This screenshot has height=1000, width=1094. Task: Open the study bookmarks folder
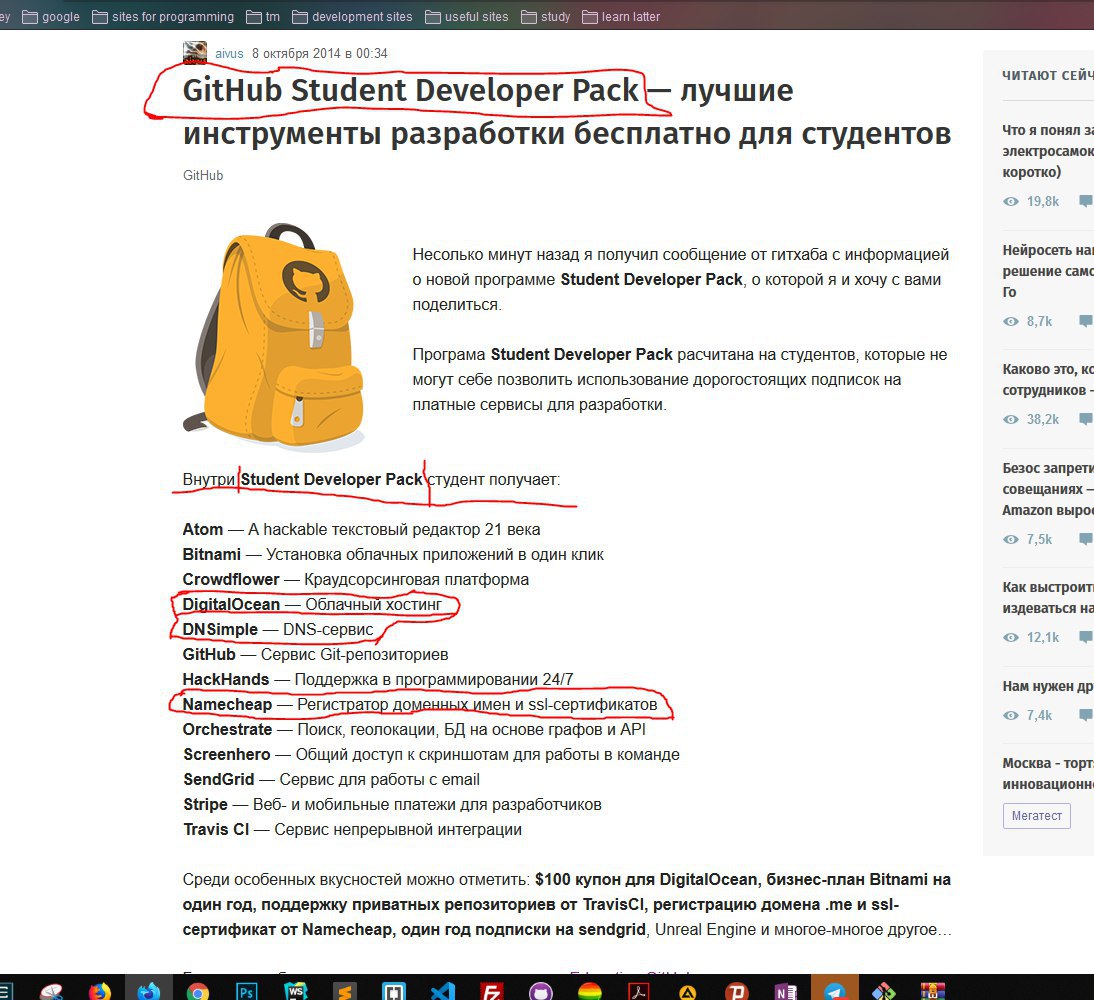pyautogui.click(x=546, y=17)
